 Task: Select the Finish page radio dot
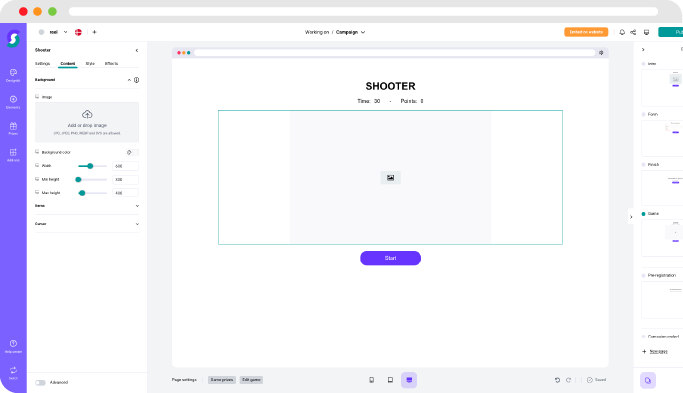tap(643, 165)
